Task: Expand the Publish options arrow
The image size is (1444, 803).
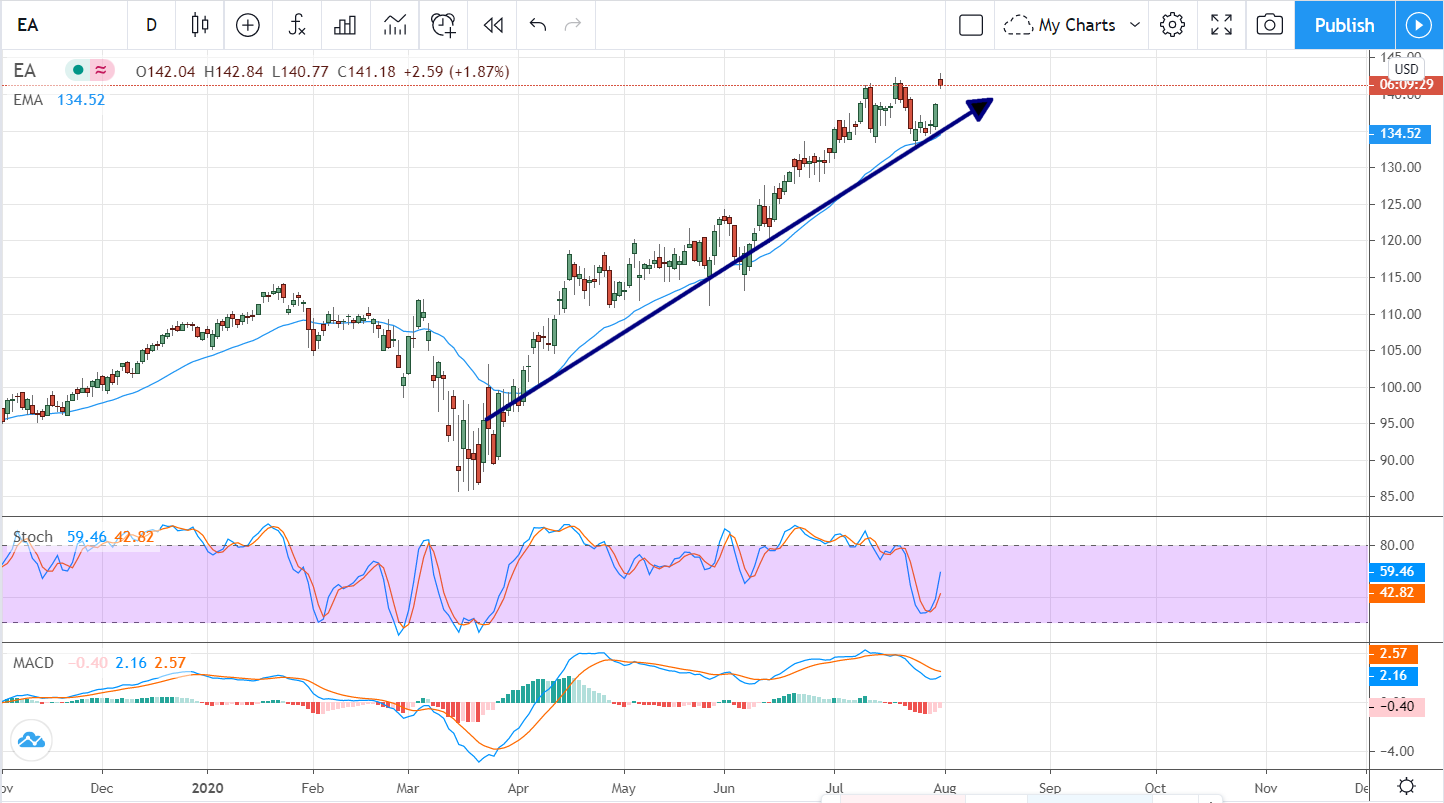Action: tap(1419, 24)
